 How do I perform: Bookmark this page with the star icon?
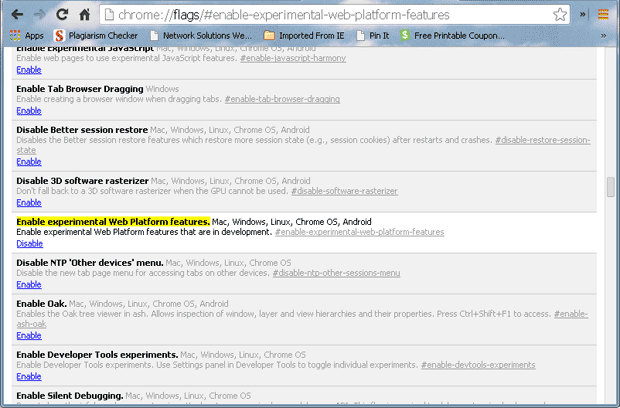coord(560,15)
